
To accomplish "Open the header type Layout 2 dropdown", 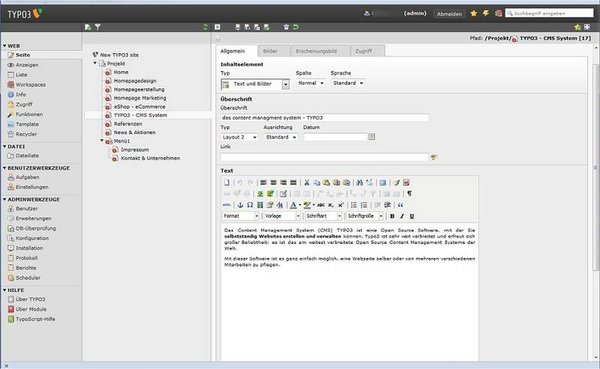I will point(239,137).
